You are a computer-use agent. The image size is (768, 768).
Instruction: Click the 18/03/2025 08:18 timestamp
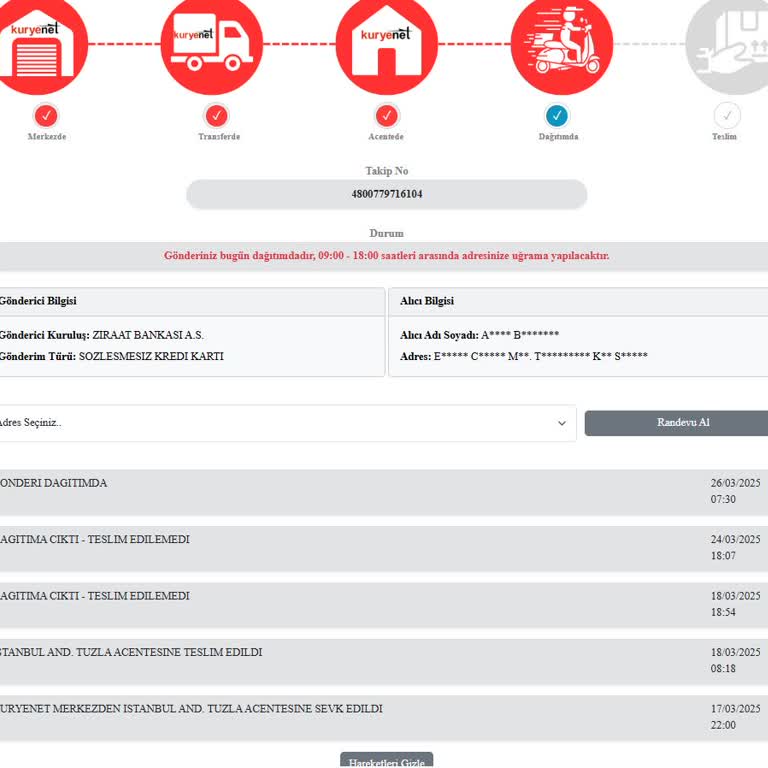click(735, 660)
